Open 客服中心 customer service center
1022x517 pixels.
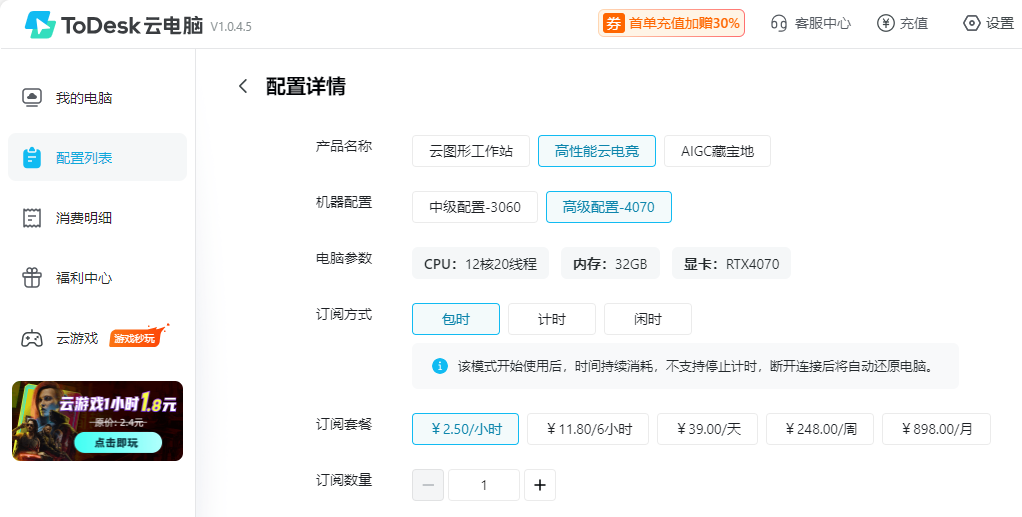[x=823, y=23]
